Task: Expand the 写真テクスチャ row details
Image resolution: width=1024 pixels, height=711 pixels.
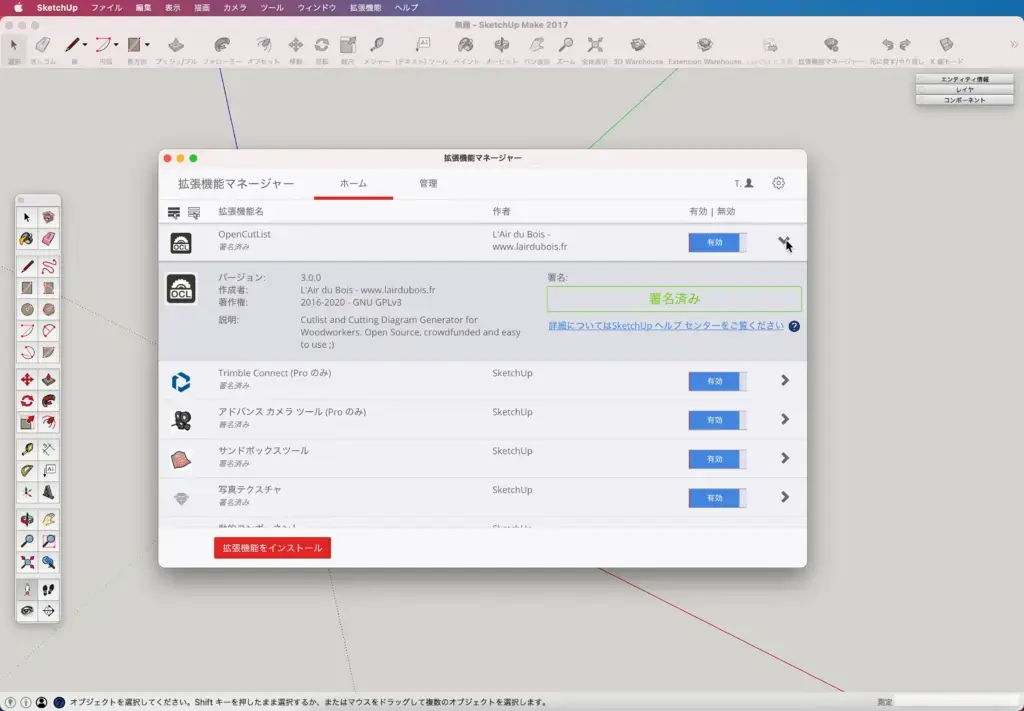Action: click(785, 497)
